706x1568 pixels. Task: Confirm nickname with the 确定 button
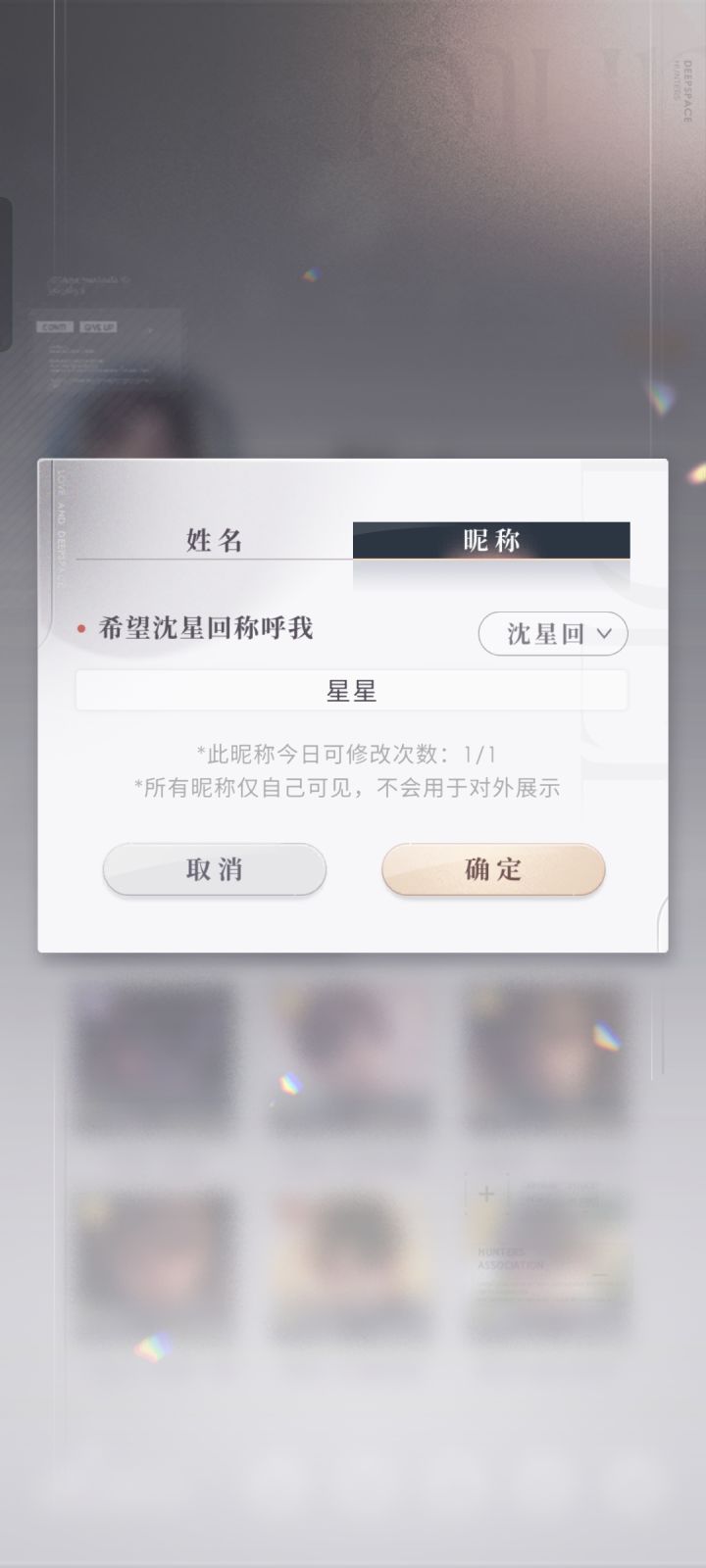493,869
